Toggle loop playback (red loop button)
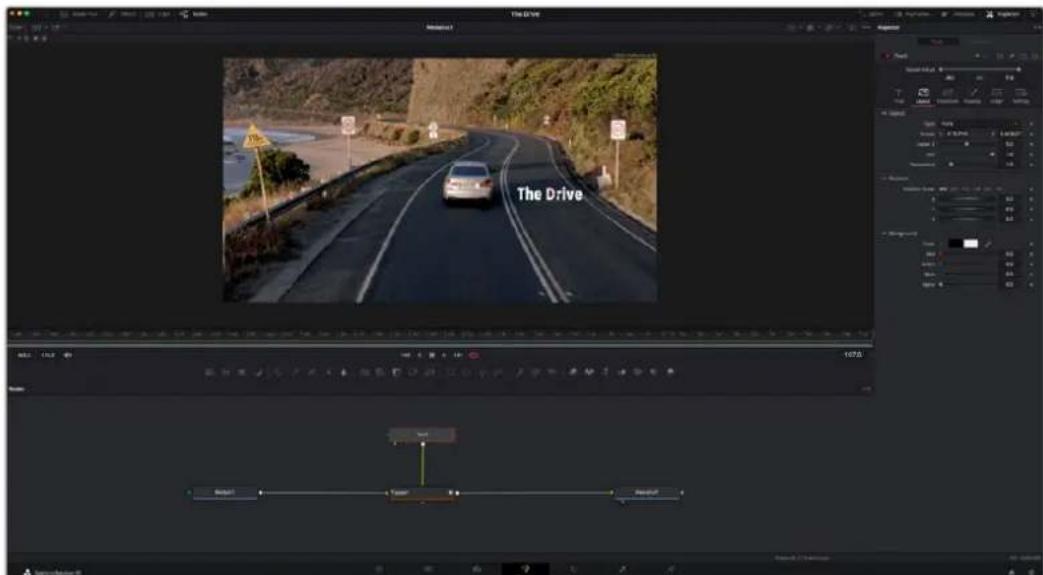1043x575 pixels. pyautogui.click(x=474, y=355)
